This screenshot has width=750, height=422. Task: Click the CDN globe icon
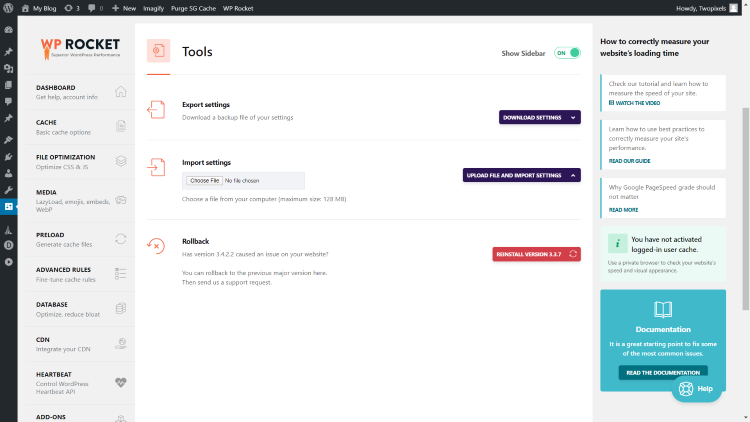point(121,344)
